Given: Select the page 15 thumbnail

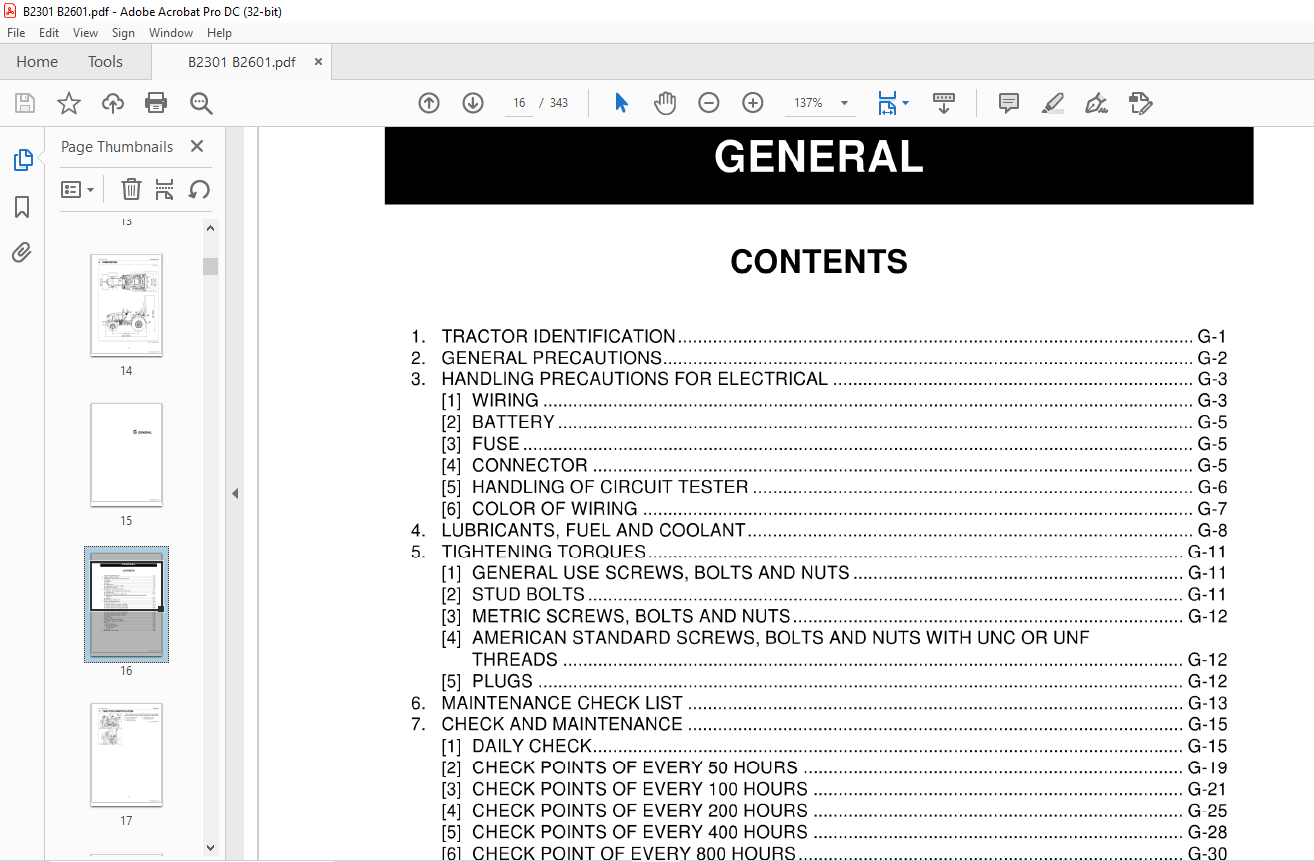Looking at the screenshot, I should [126, 455].
